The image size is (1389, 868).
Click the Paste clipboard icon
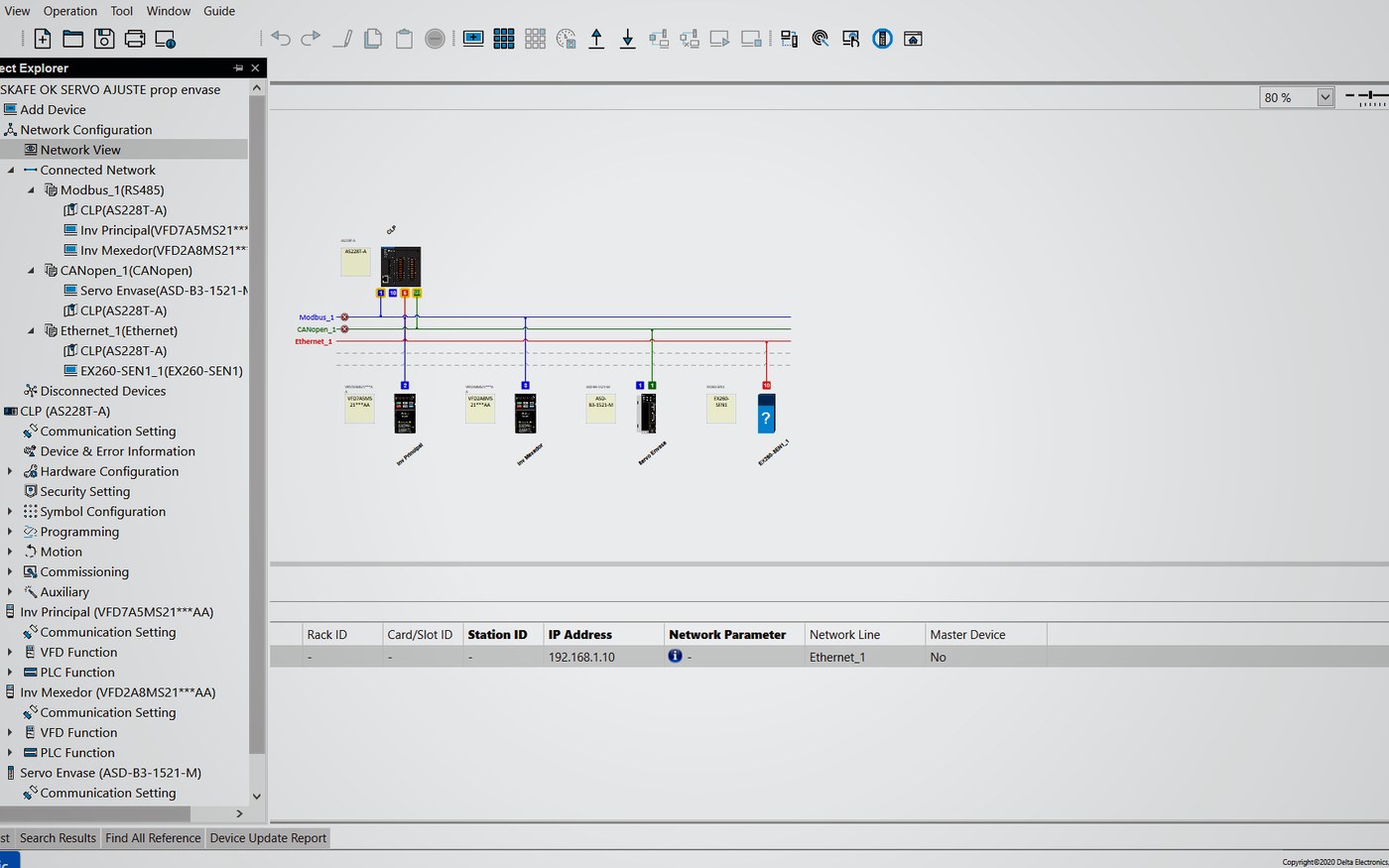pos(404,39)
